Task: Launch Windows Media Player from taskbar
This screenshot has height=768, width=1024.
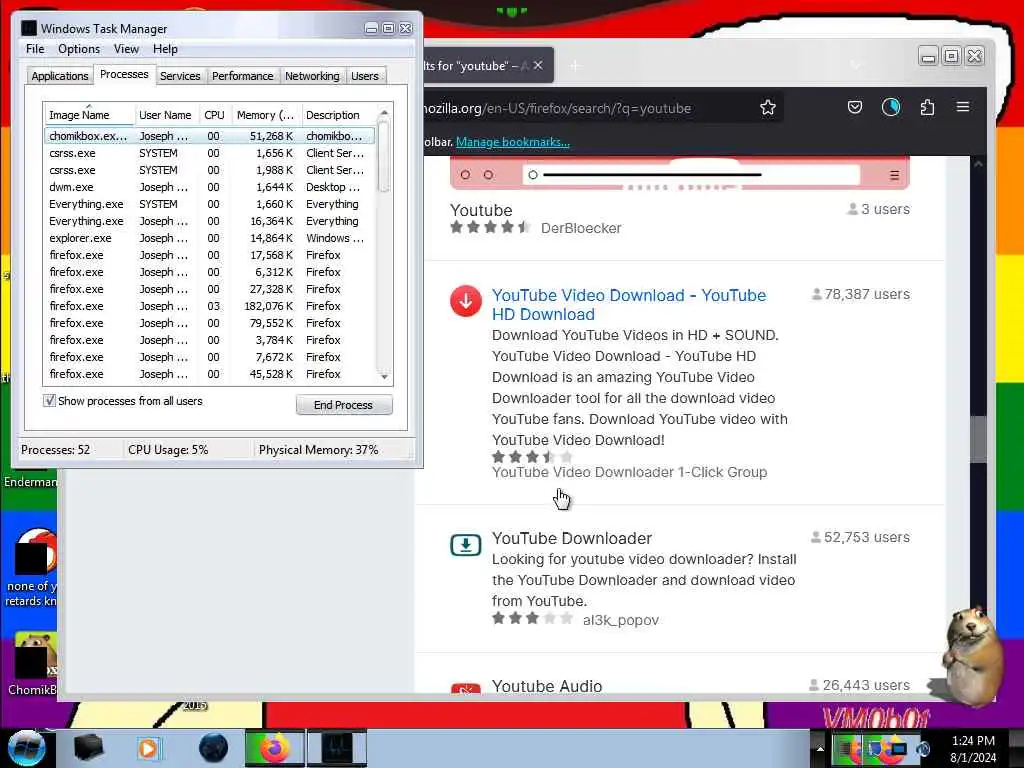Action: pyautogui.click(x=148, y=748)
